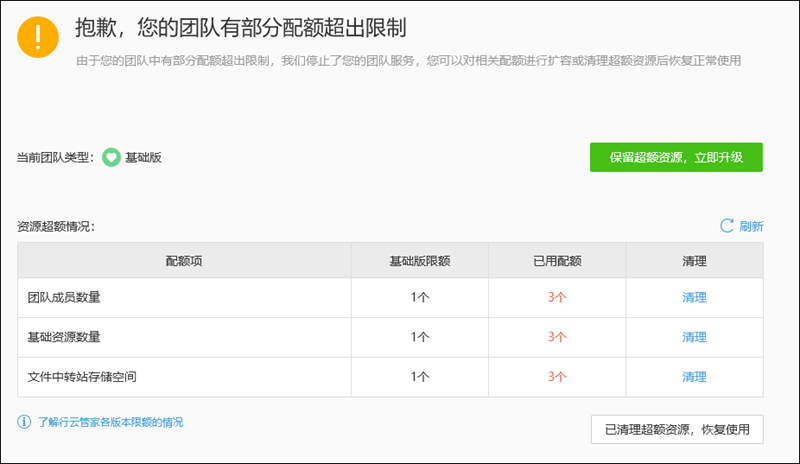The height and width of the screenshot is (464, 800).
Task: Click the 资源超额情况 label
Action: coord(56,227)
